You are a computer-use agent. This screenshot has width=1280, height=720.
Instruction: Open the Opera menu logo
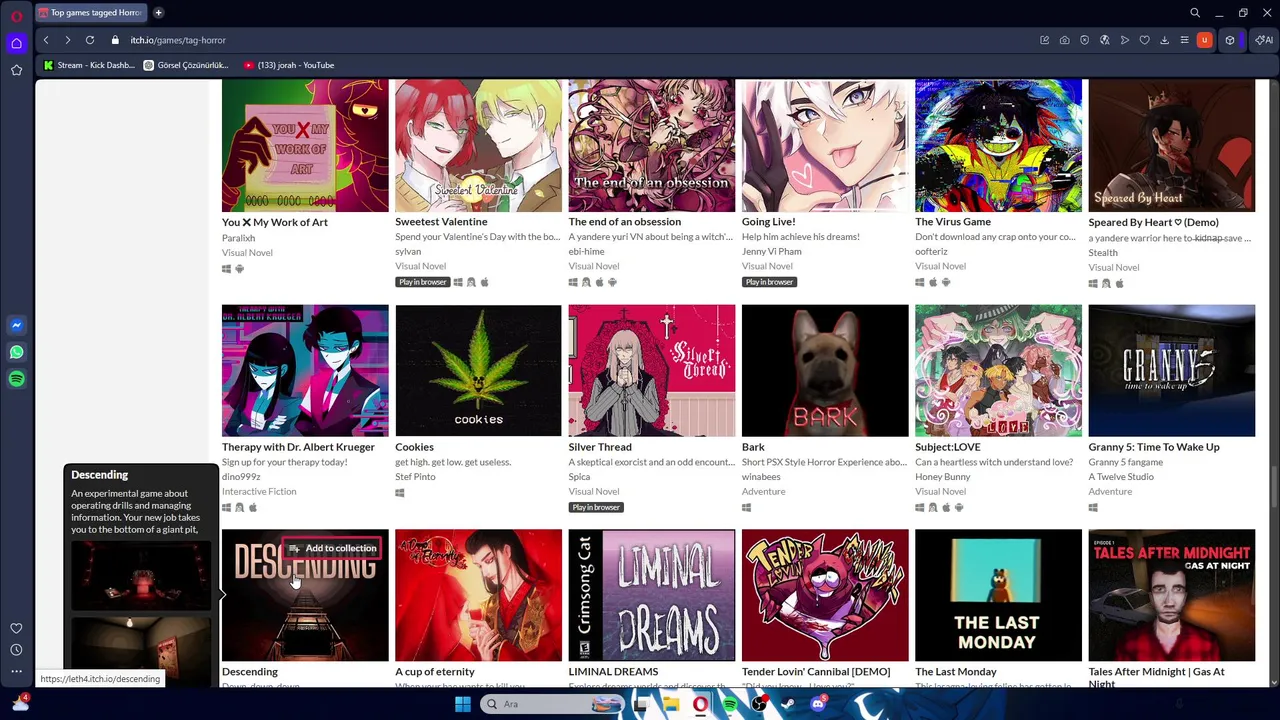click(x=16, y=14)
